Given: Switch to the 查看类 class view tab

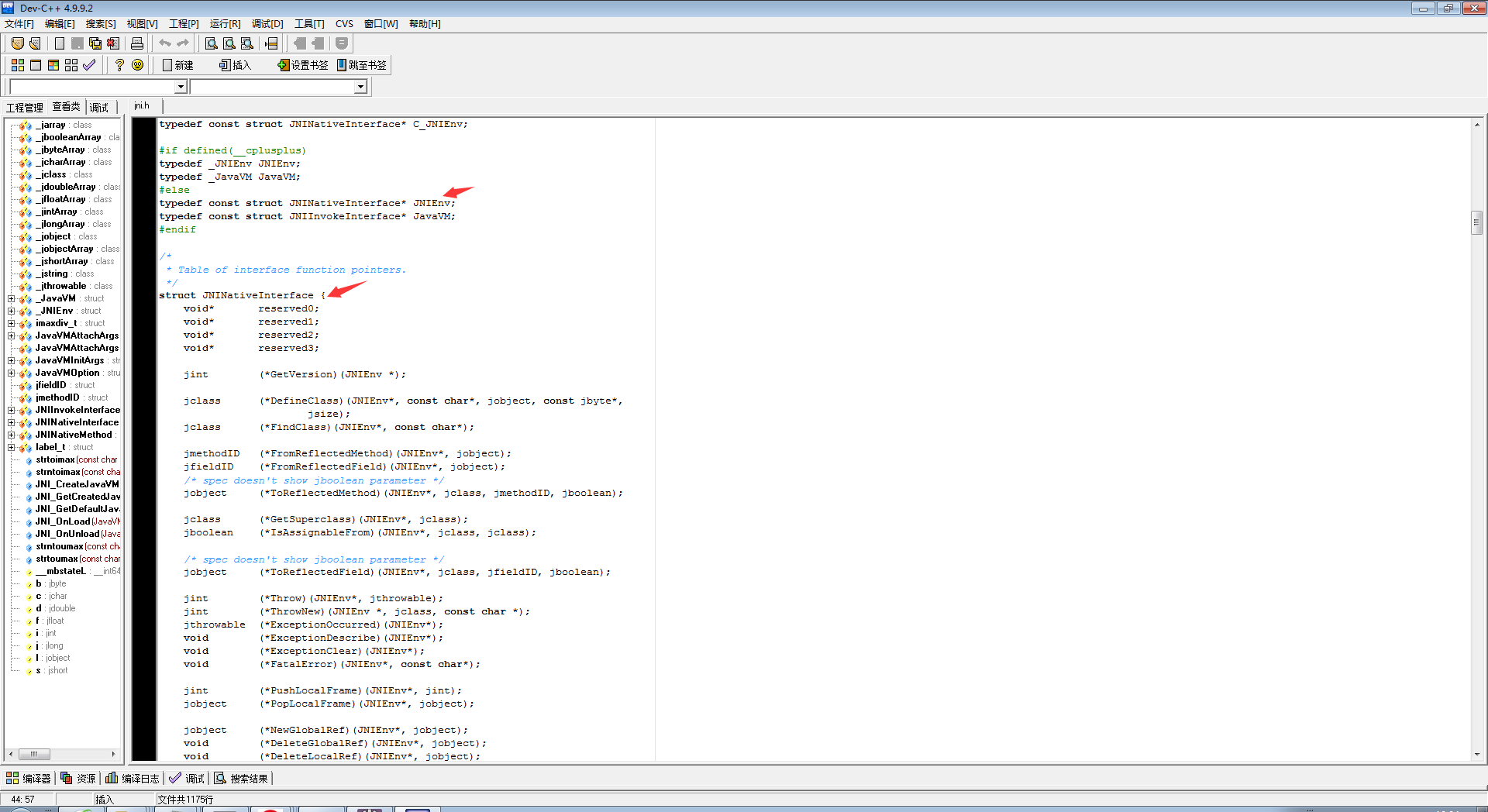Looking at the screenshot, I should click(x=67, y=107).
